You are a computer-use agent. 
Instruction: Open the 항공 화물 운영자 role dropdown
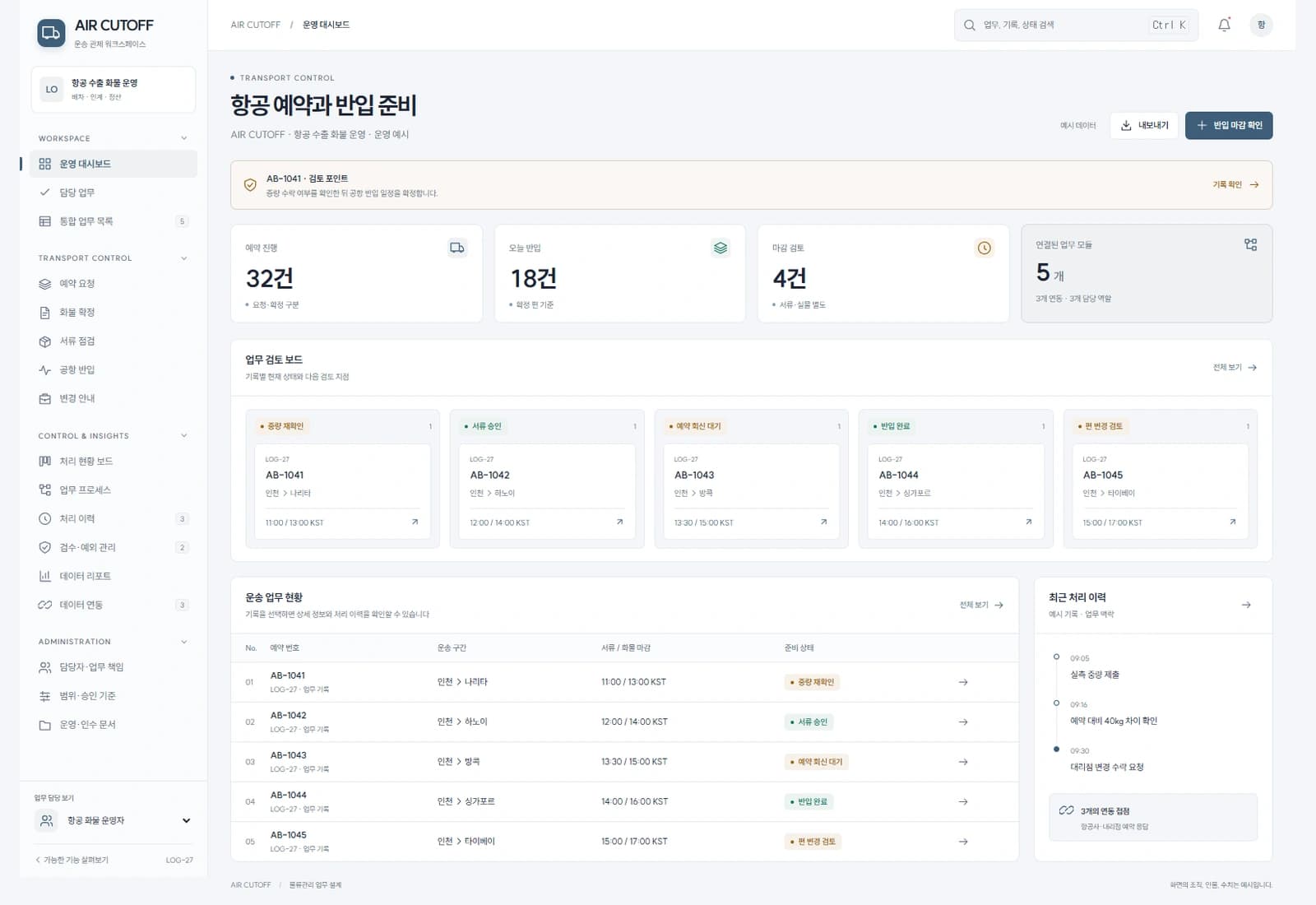pos(114,820)
